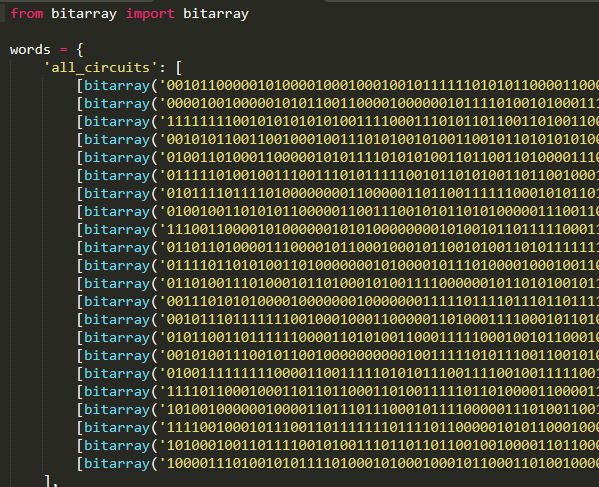Click bitarray on the line starting 01011110

117,194
